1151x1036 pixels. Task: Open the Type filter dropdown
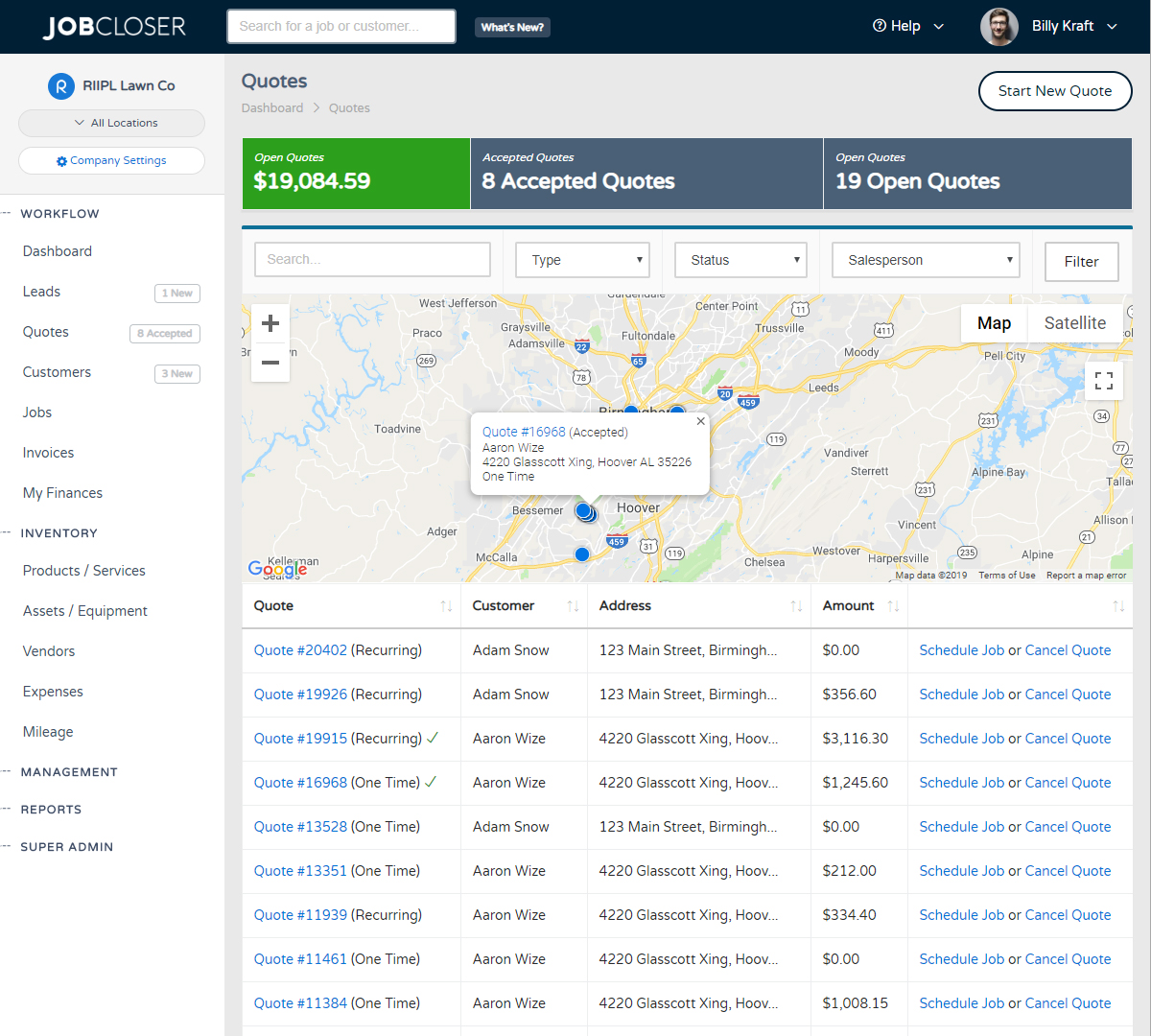pos(582,260)
